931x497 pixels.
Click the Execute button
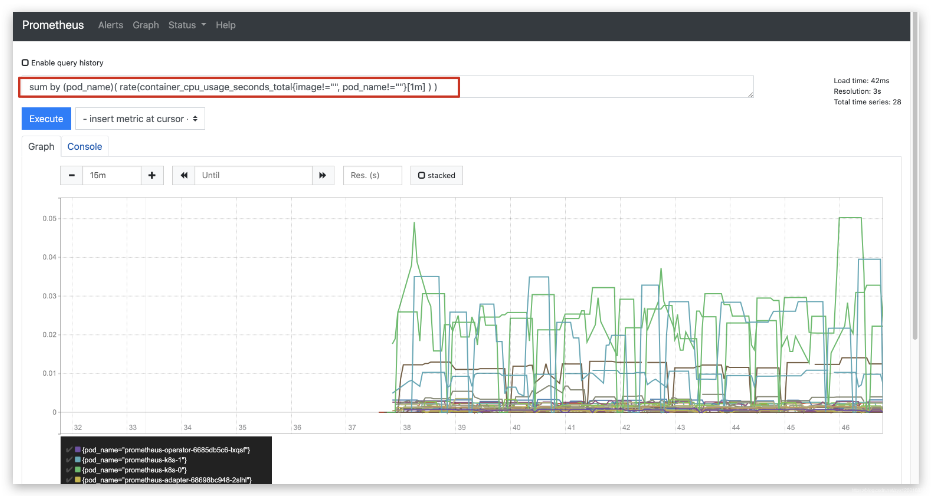click(46, 119)
